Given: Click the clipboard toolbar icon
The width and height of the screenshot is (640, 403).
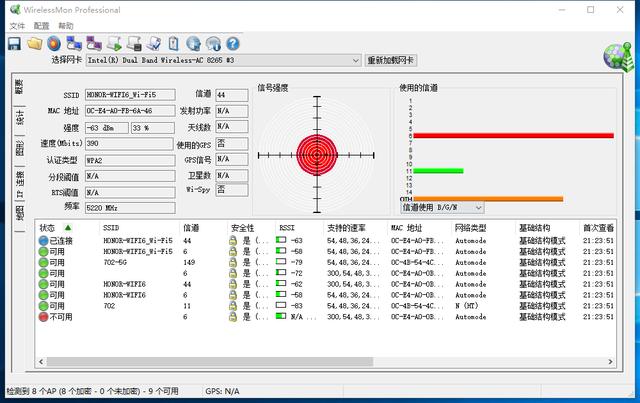Looking at the screenshot, I should click(173, 44).
